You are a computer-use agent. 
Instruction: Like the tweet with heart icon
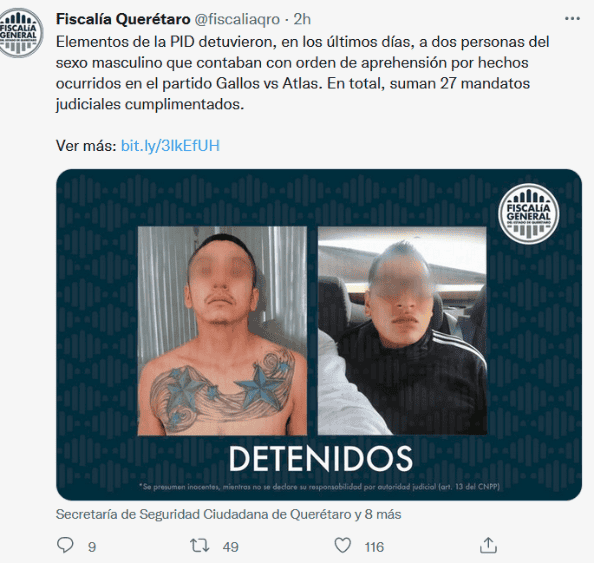click(343, 546)
